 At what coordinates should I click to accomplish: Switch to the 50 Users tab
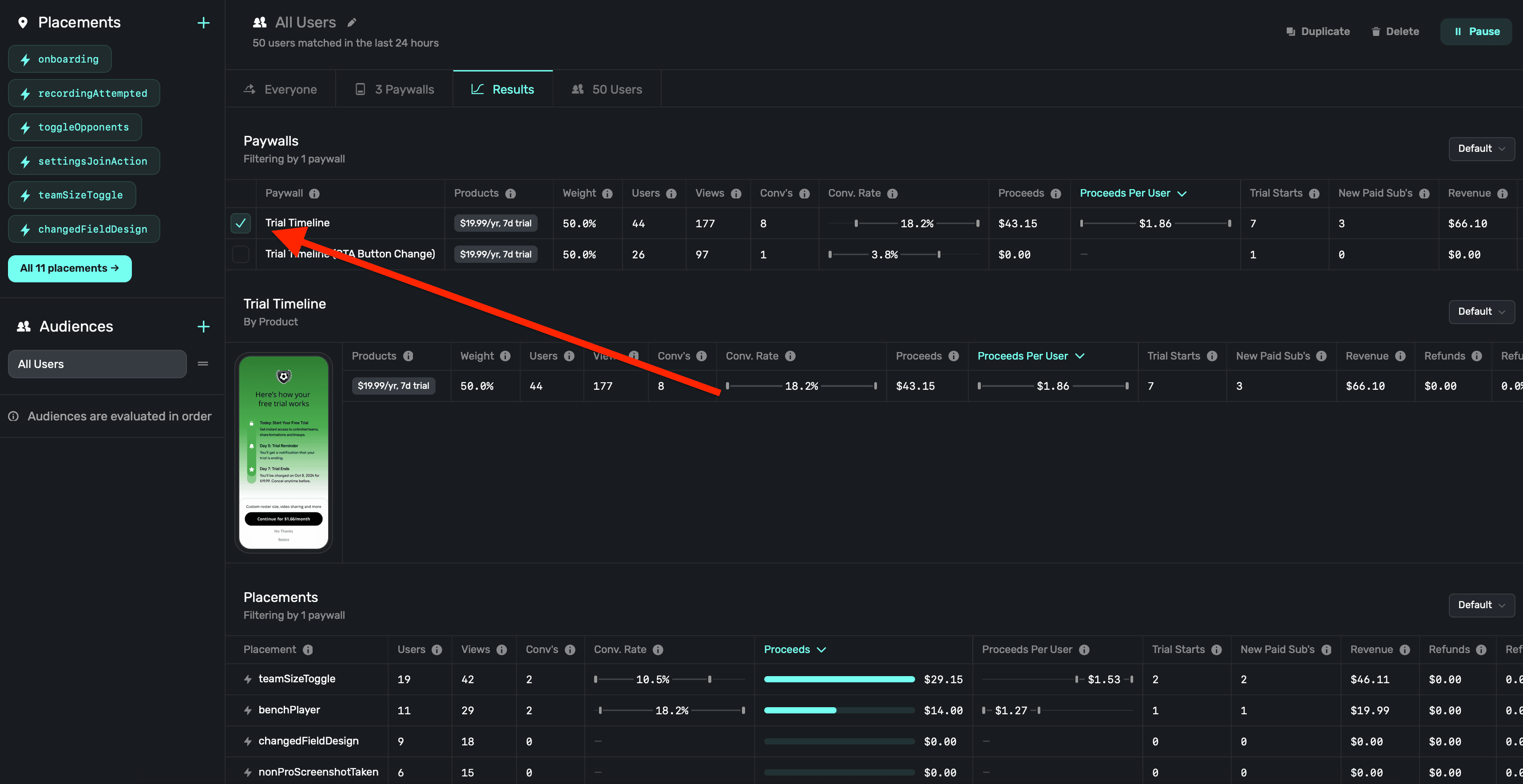(607, 89)
